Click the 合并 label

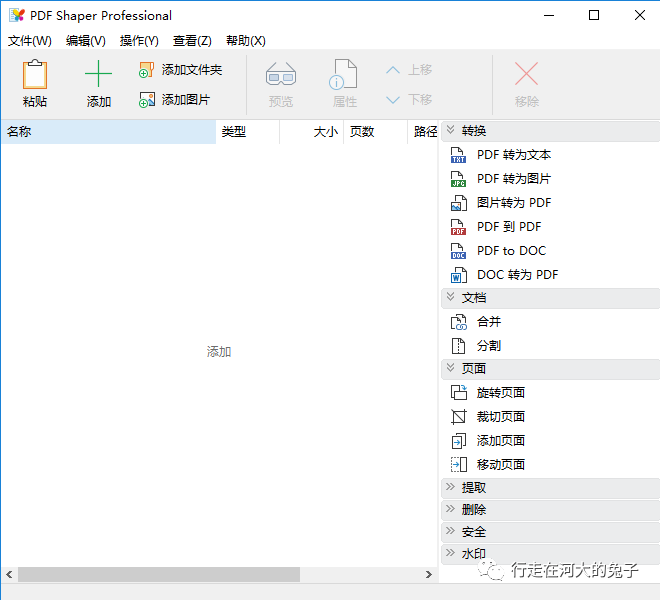pyautogui.click(x=489, y=322)
